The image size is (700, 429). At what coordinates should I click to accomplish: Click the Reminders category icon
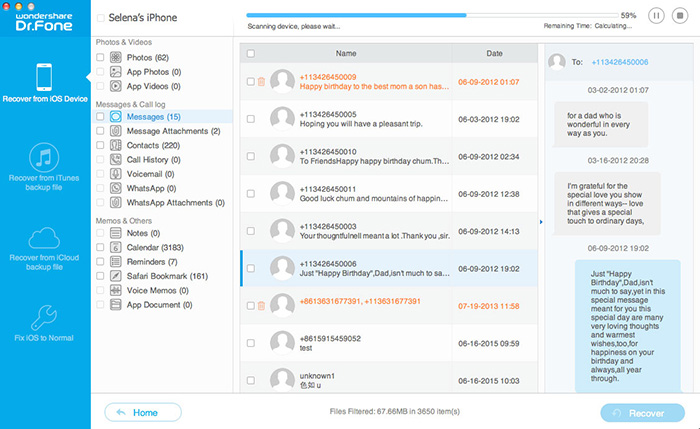(116, 262)
